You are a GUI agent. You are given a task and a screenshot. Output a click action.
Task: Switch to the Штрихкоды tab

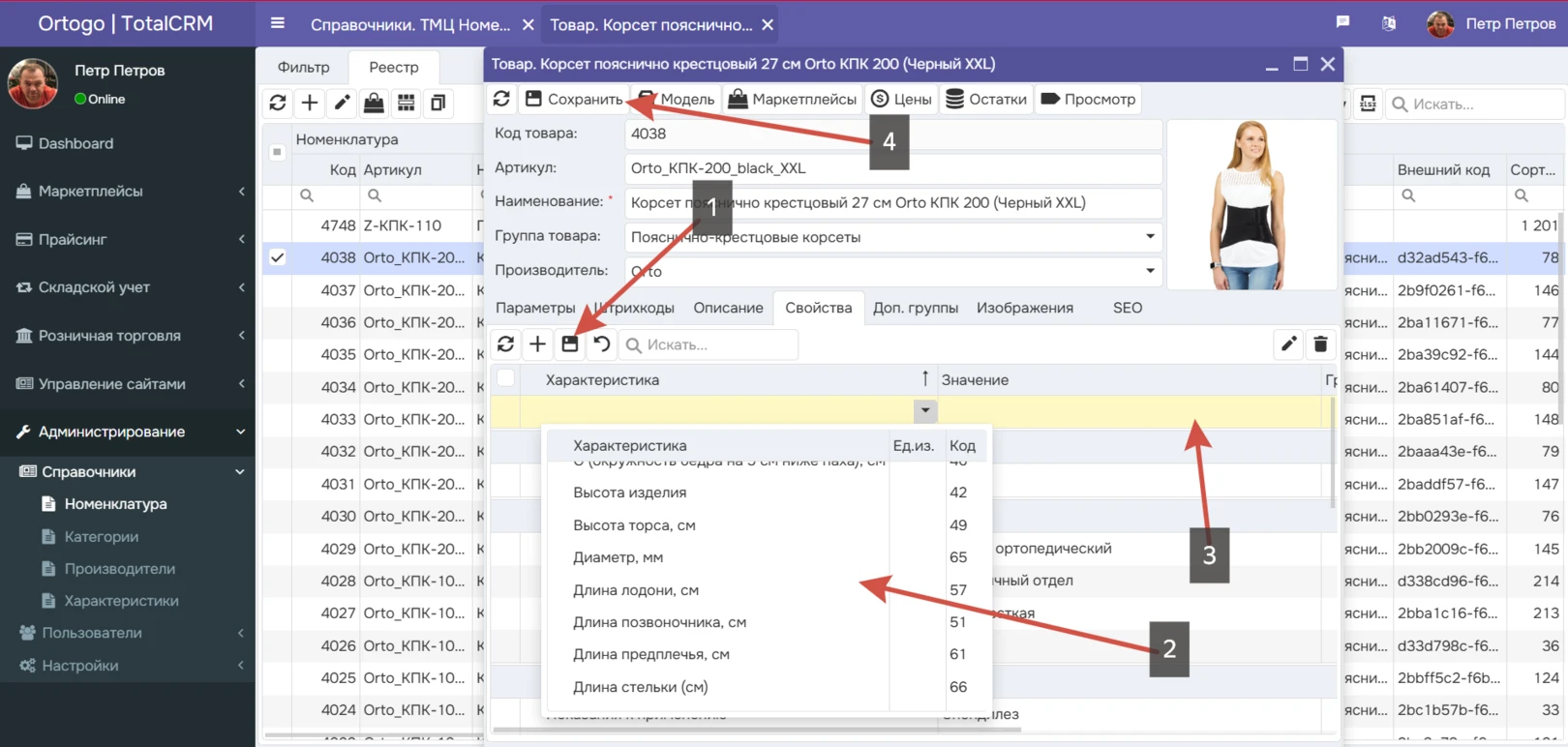point(634,308)
